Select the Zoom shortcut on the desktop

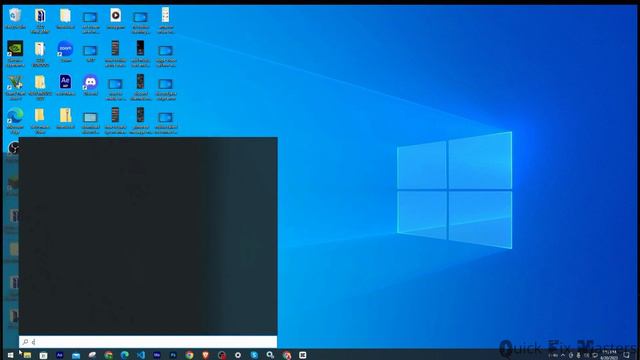[x=65, y=51]
